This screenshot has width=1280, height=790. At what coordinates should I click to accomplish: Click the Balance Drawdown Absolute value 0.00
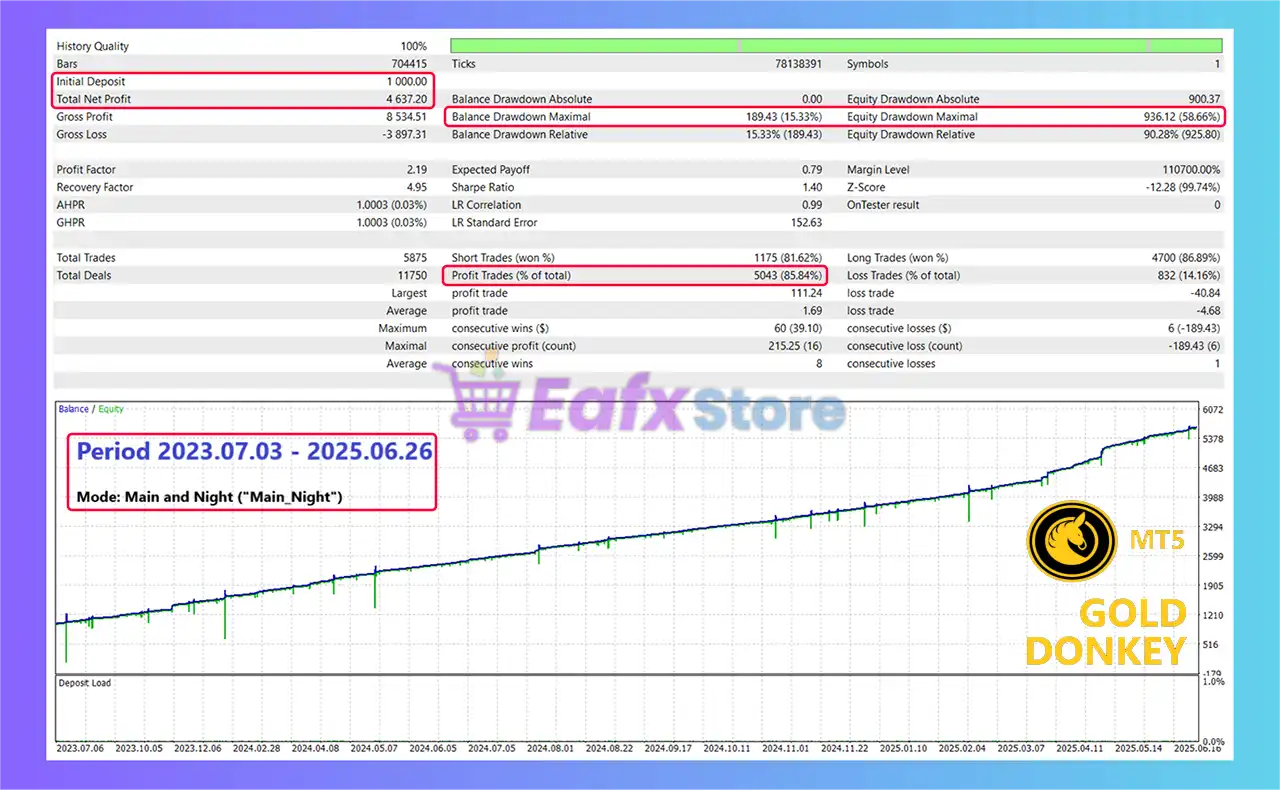click(812, 99)
